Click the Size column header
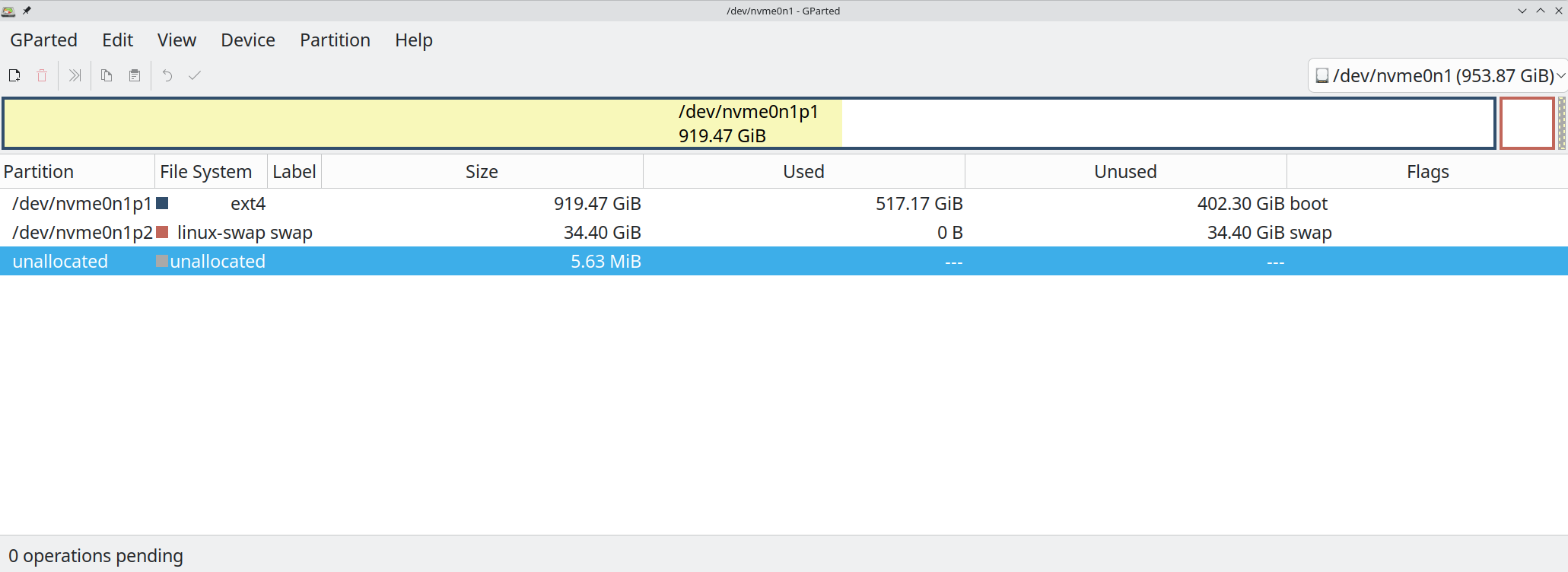 pos(482,172)
